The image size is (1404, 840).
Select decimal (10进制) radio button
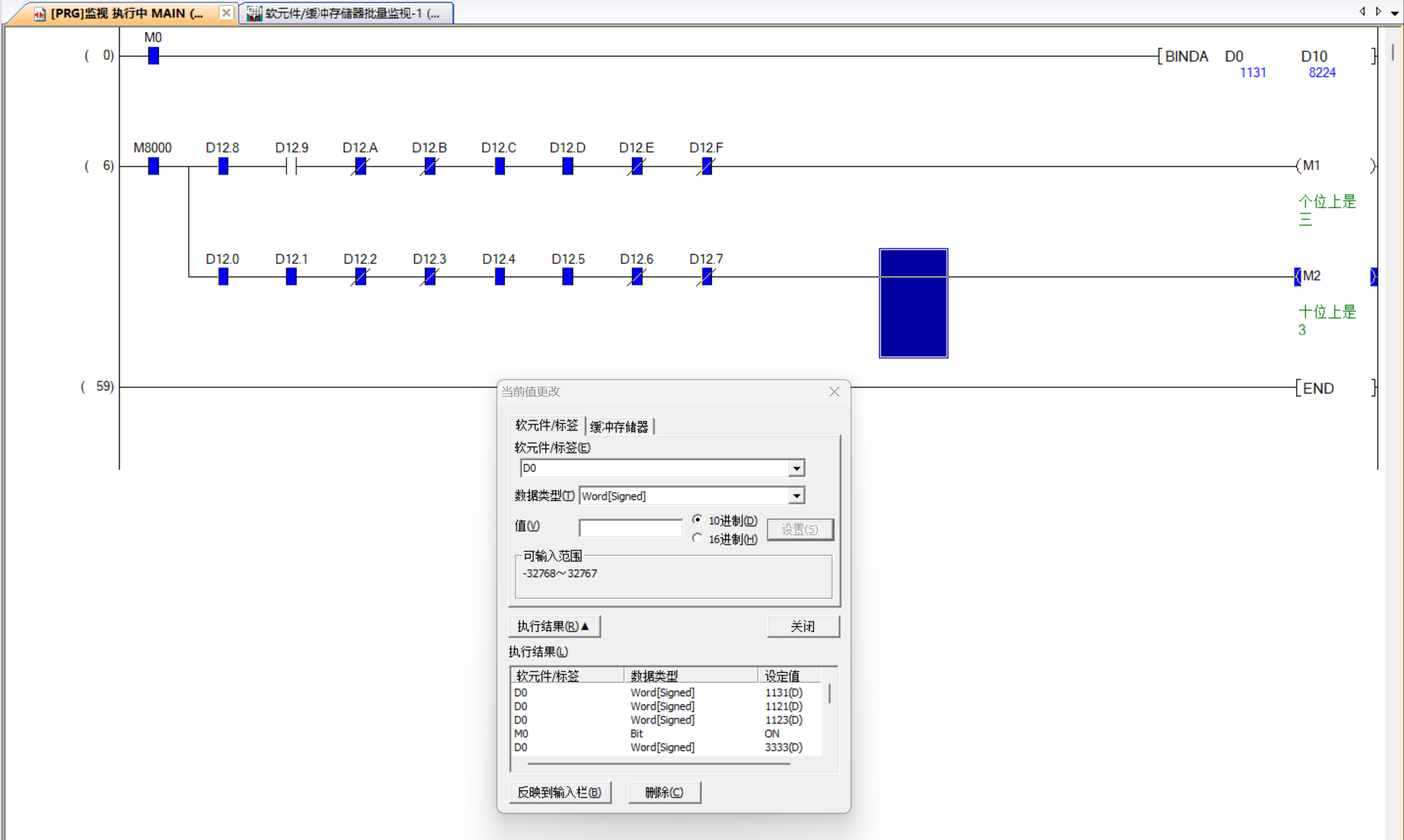click(x=697, y=520)
